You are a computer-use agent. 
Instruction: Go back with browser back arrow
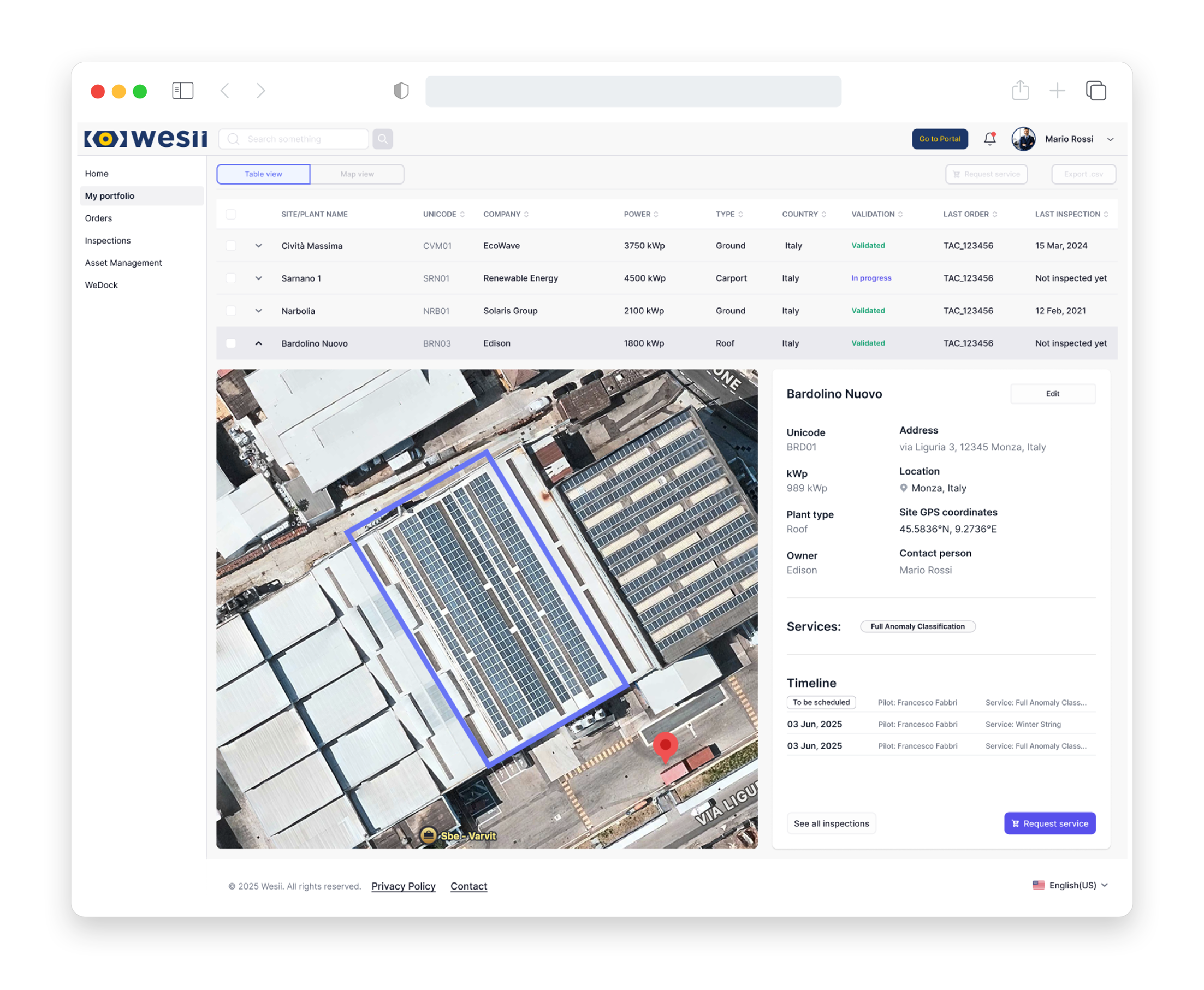pyautogui.click(x=226, y=91)
